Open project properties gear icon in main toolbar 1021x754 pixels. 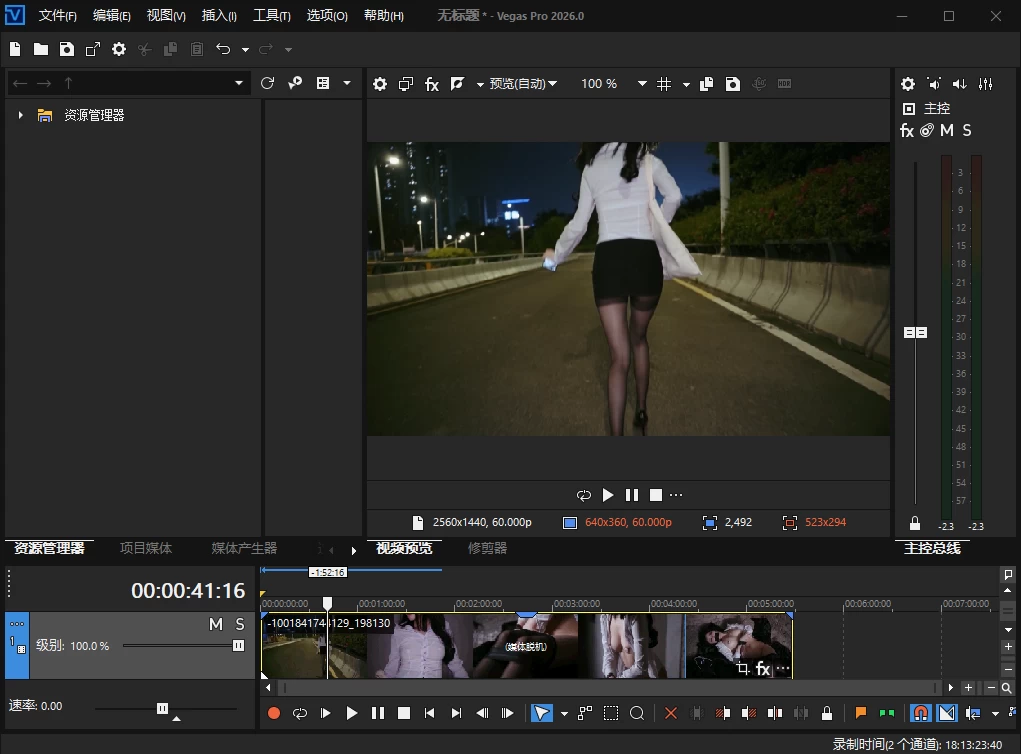(119, 49)
